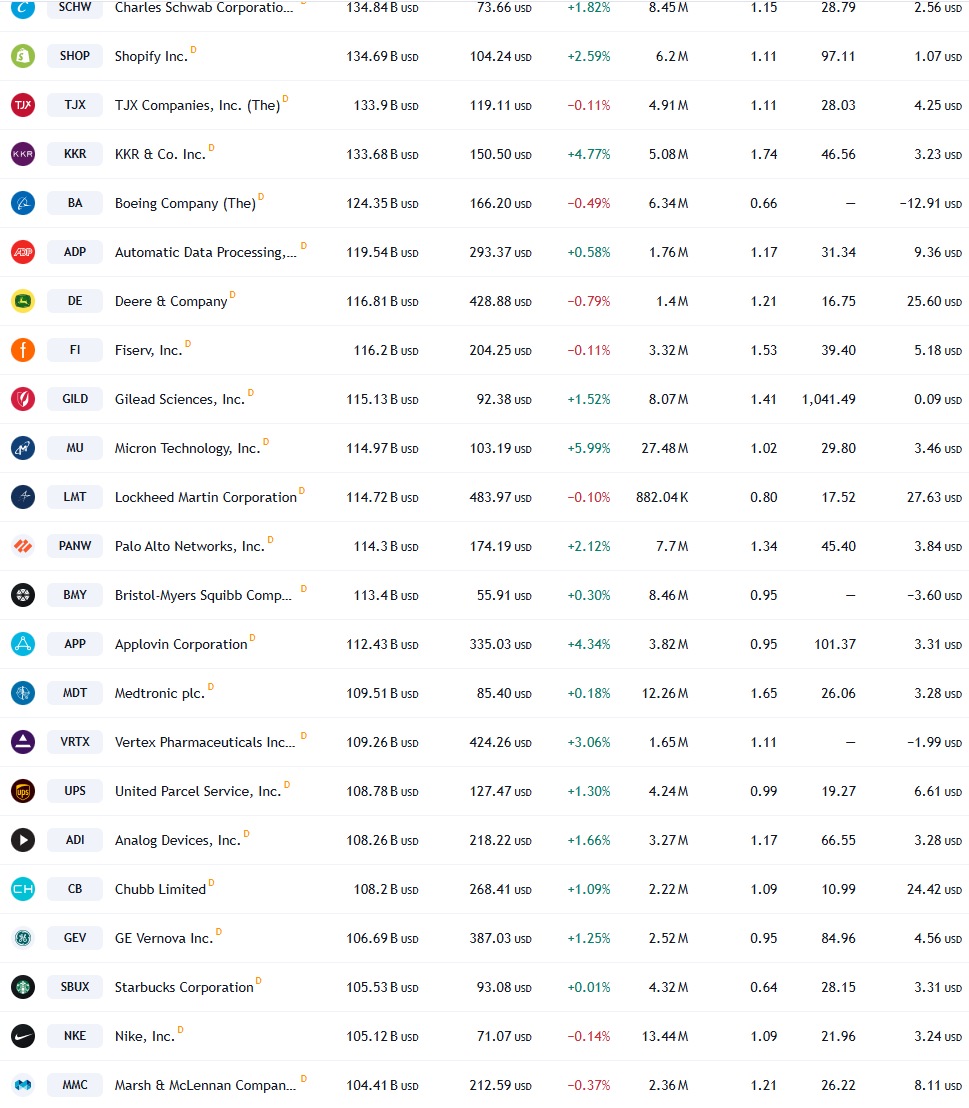Open the Medtronic plc. link
Image resolution: width=969 pixels, height=1108 pixels.
tap(160, 693)
